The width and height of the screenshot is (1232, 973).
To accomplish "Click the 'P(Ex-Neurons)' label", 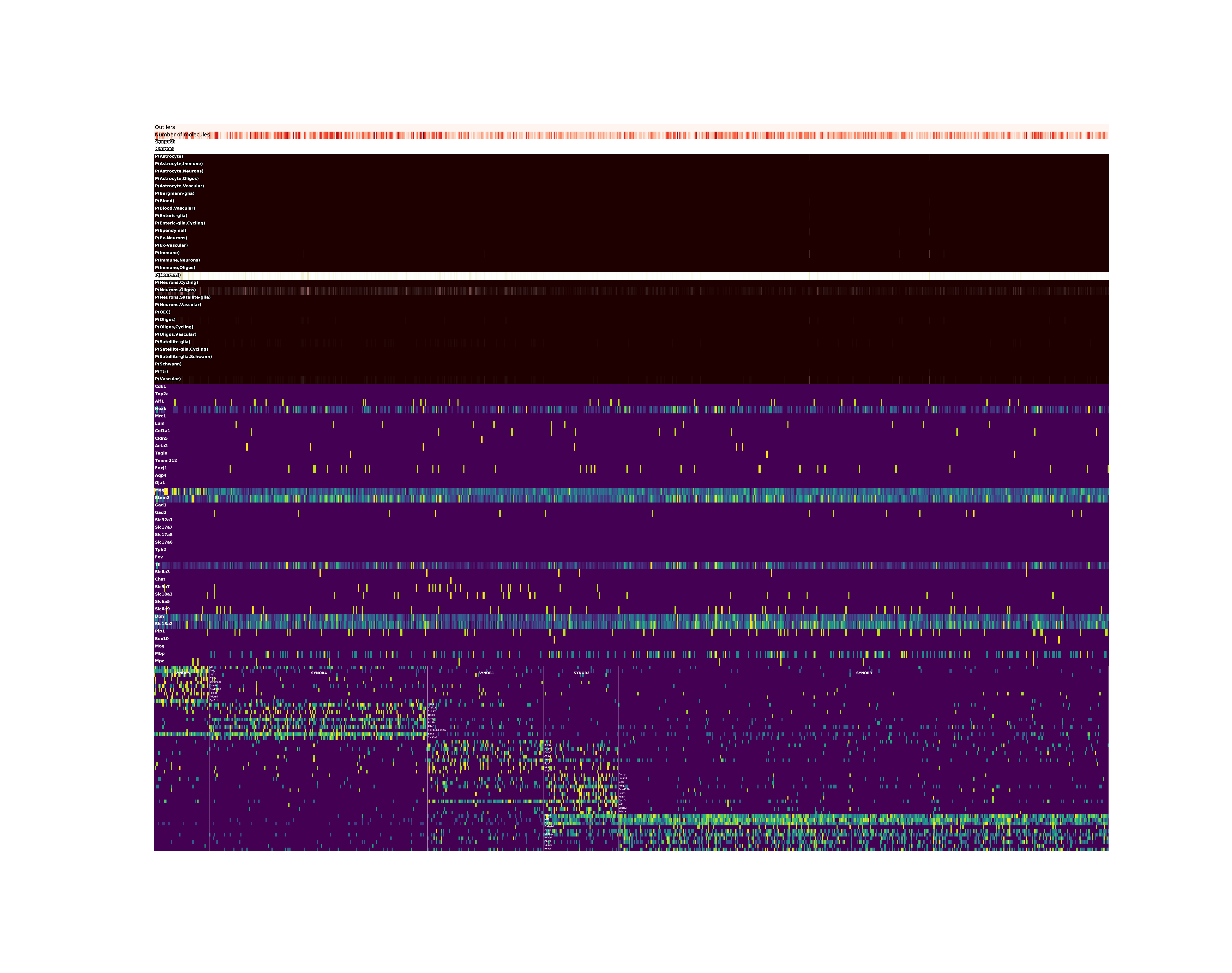I will [x=171, y=238].
